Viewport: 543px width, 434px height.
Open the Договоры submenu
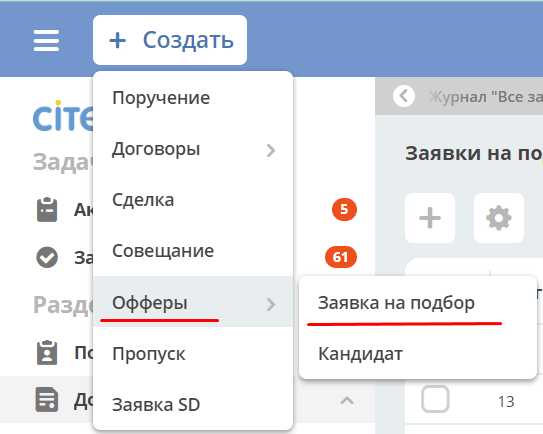pos(193,149)
